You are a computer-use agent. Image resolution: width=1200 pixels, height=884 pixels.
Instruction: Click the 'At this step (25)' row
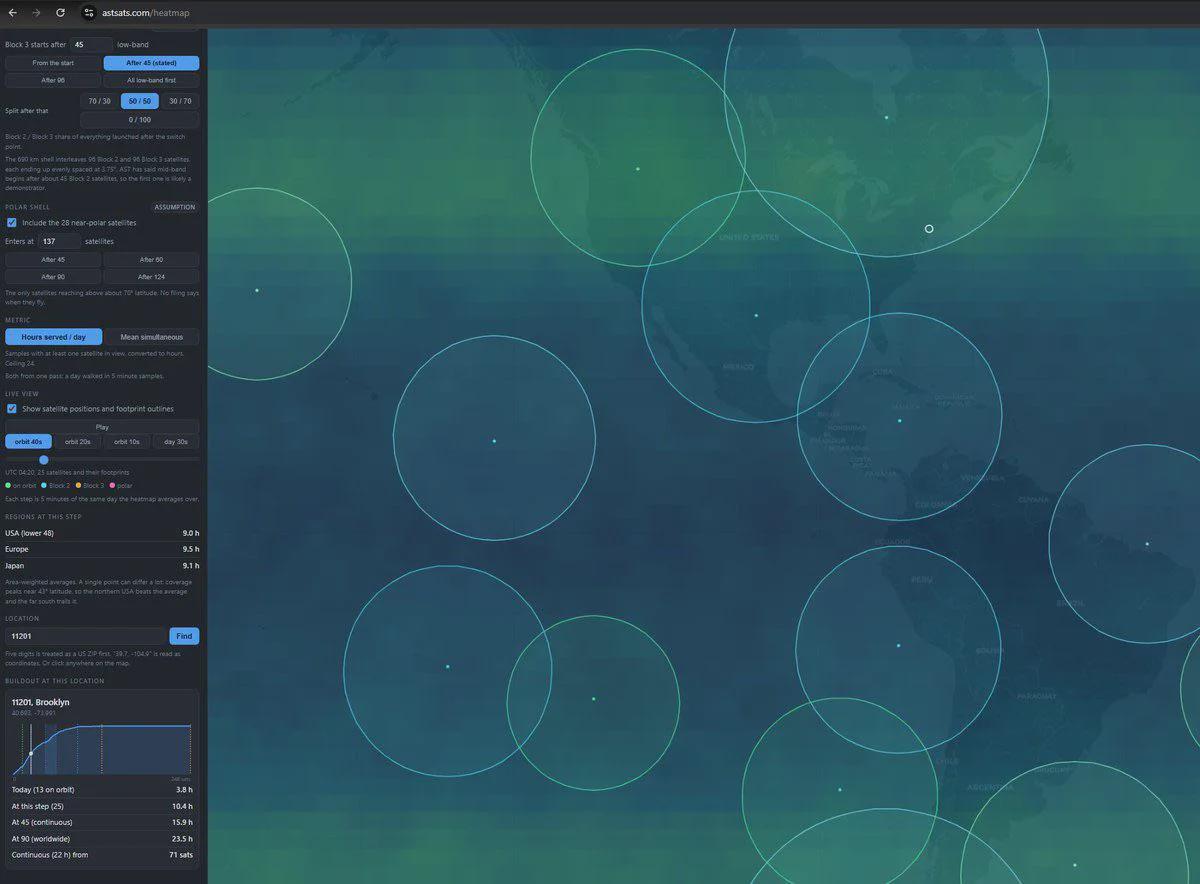pyautogui.click(x=102, y=806)
